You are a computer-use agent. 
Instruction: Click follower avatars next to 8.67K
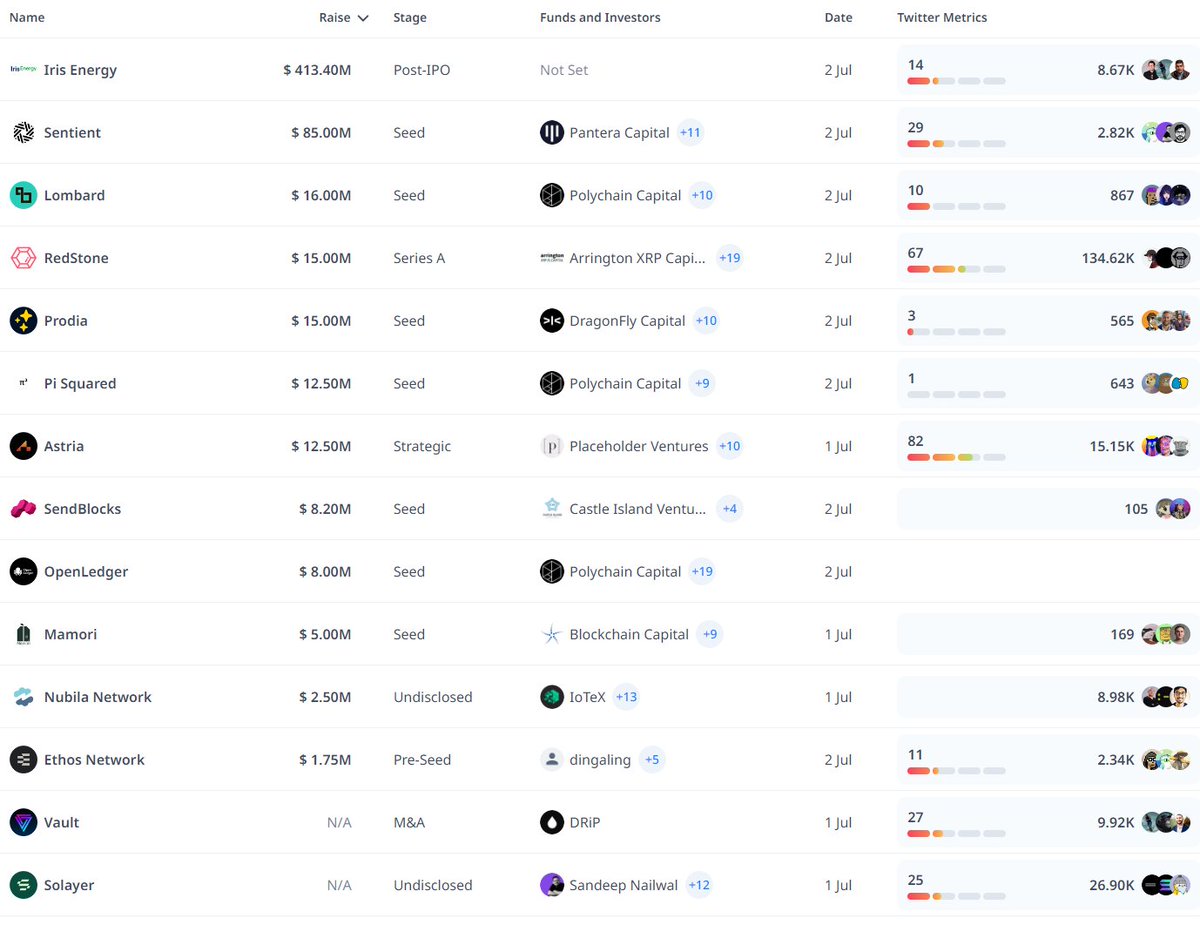(x=1166, y=70)
